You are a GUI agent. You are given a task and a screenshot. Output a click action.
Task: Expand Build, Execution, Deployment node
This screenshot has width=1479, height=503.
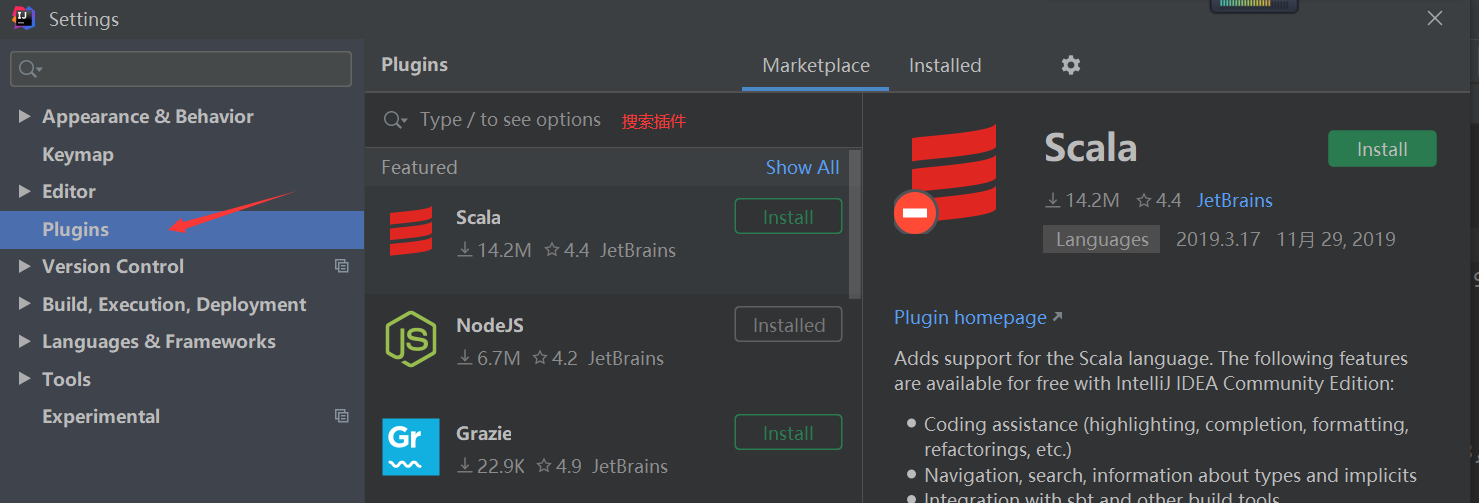(x=25, y=304)
